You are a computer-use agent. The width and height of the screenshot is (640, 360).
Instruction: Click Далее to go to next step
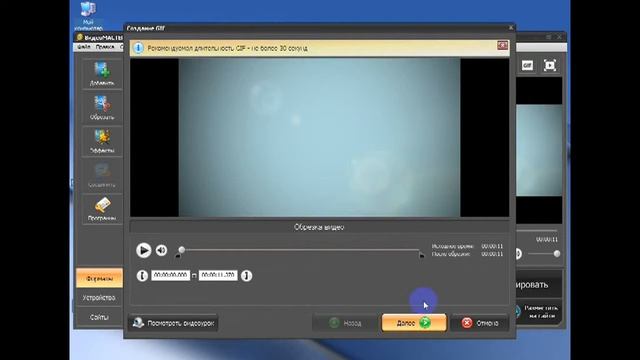pos(414,323)
